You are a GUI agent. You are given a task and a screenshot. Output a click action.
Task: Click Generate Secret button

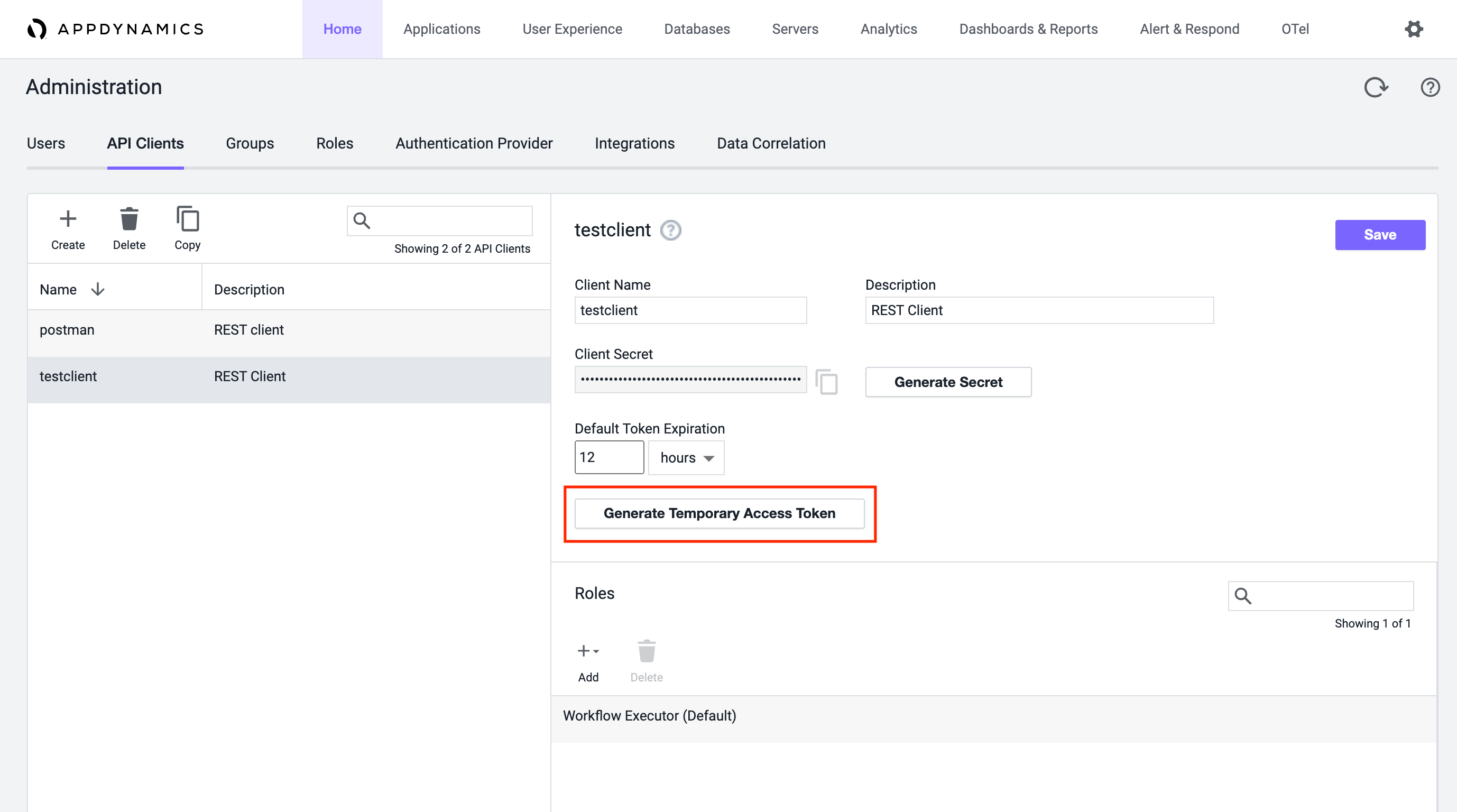[x=948, y=382]
